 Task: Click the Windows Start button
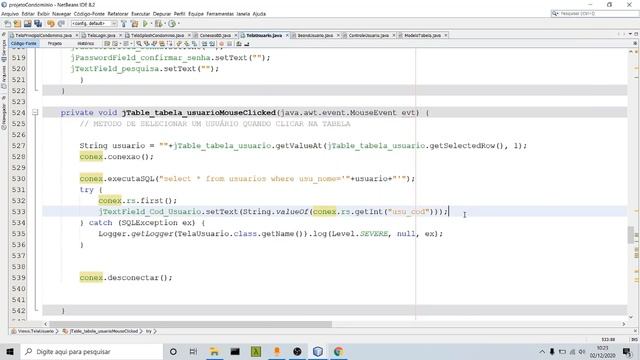pos(10,351)
